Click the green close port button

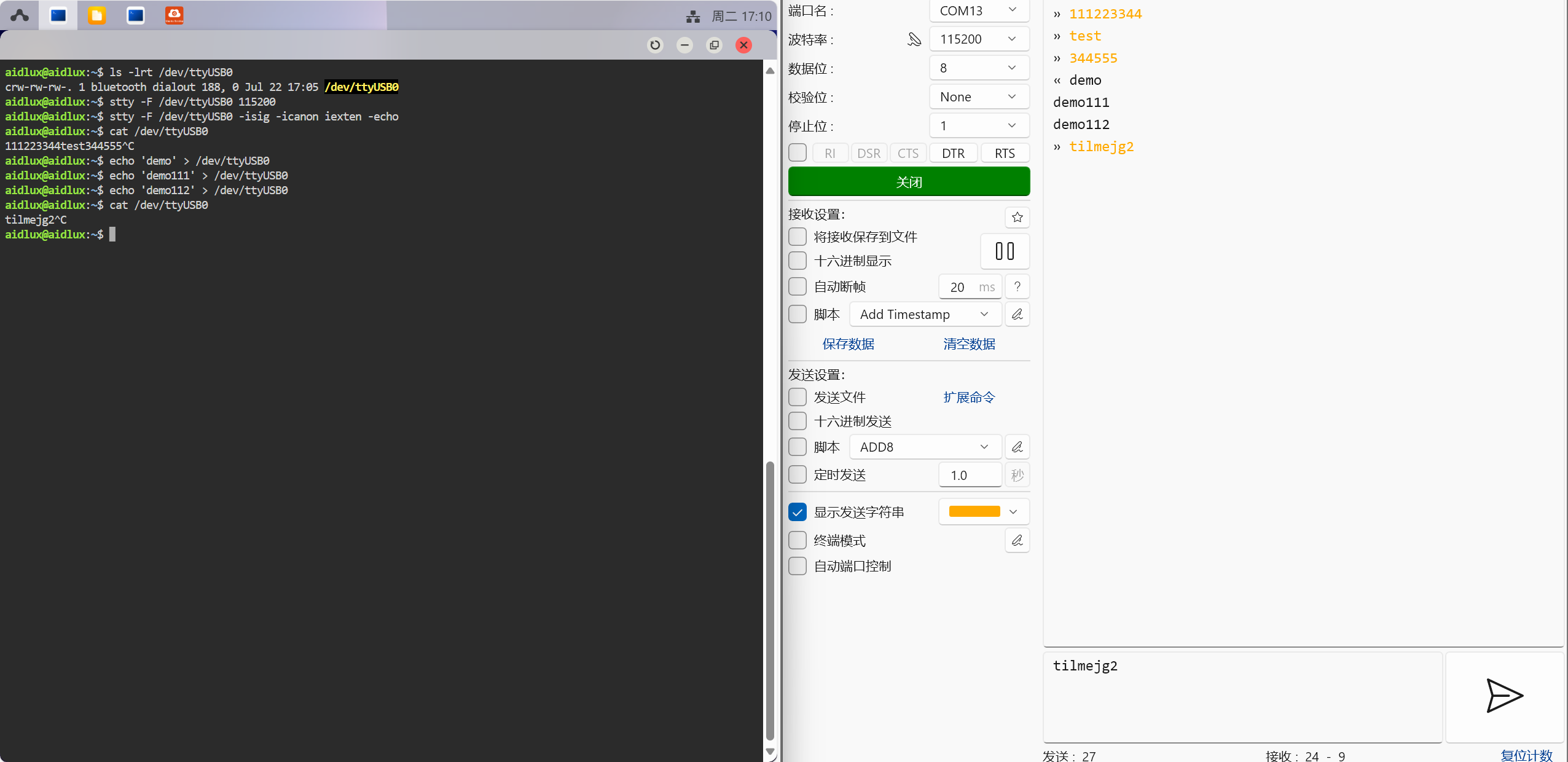pyautogui.click(x=909, y=182)
